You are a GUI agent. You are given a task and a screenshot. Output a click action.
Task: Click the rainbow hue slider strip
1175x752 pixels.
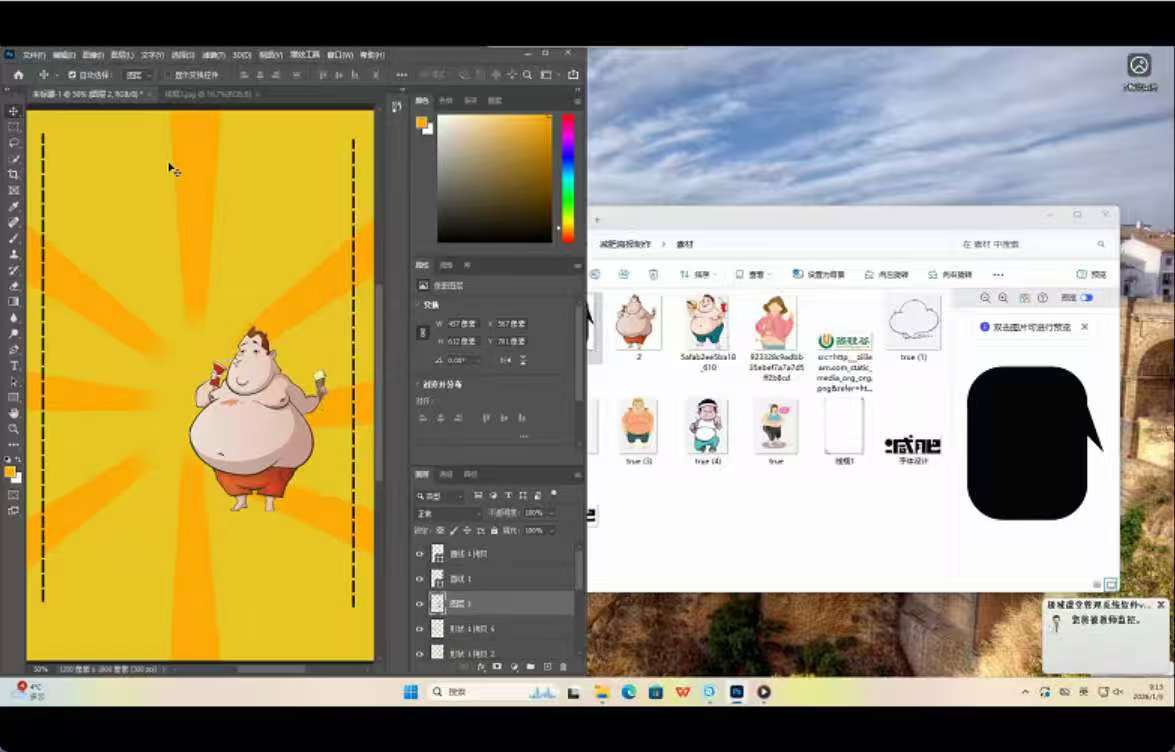567,177
